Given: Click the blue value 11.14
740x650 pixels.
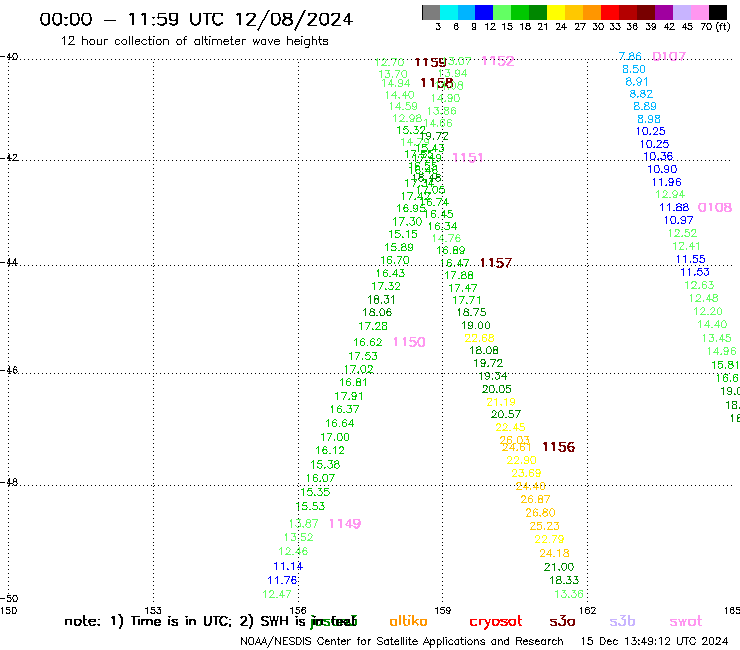Looking at the screenshot, I should pos(288,566).
